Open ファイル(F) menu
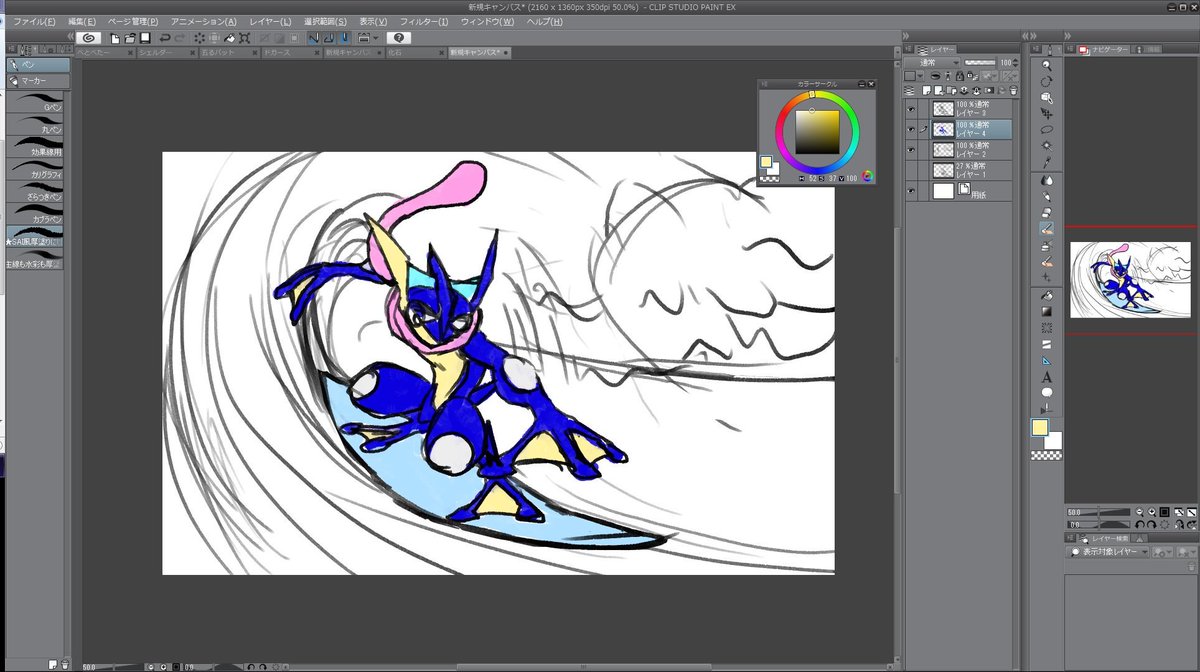The width and height of the screenshot is (1200, 672). pyautogui.click(x=34, y=21)
